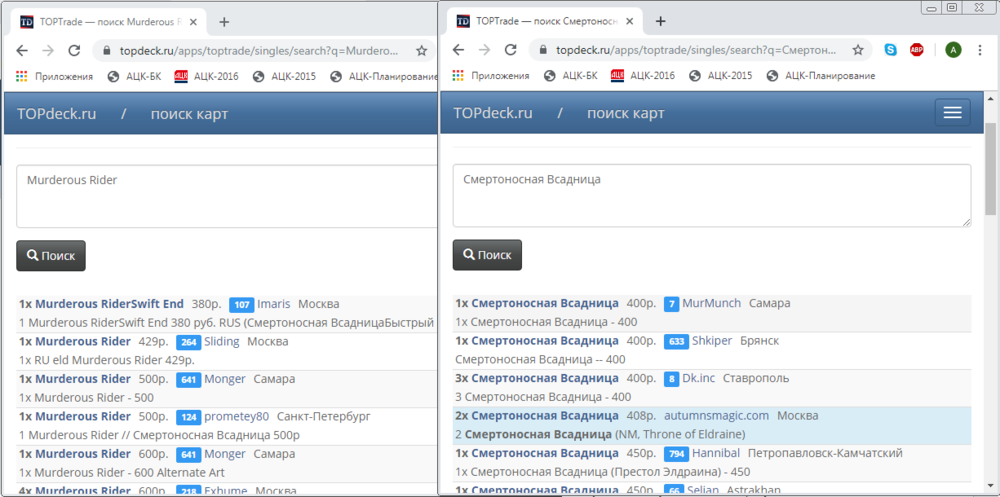Click the reload icon in the left browser window
Screen dimensions: 1000x497
[74, 50]
